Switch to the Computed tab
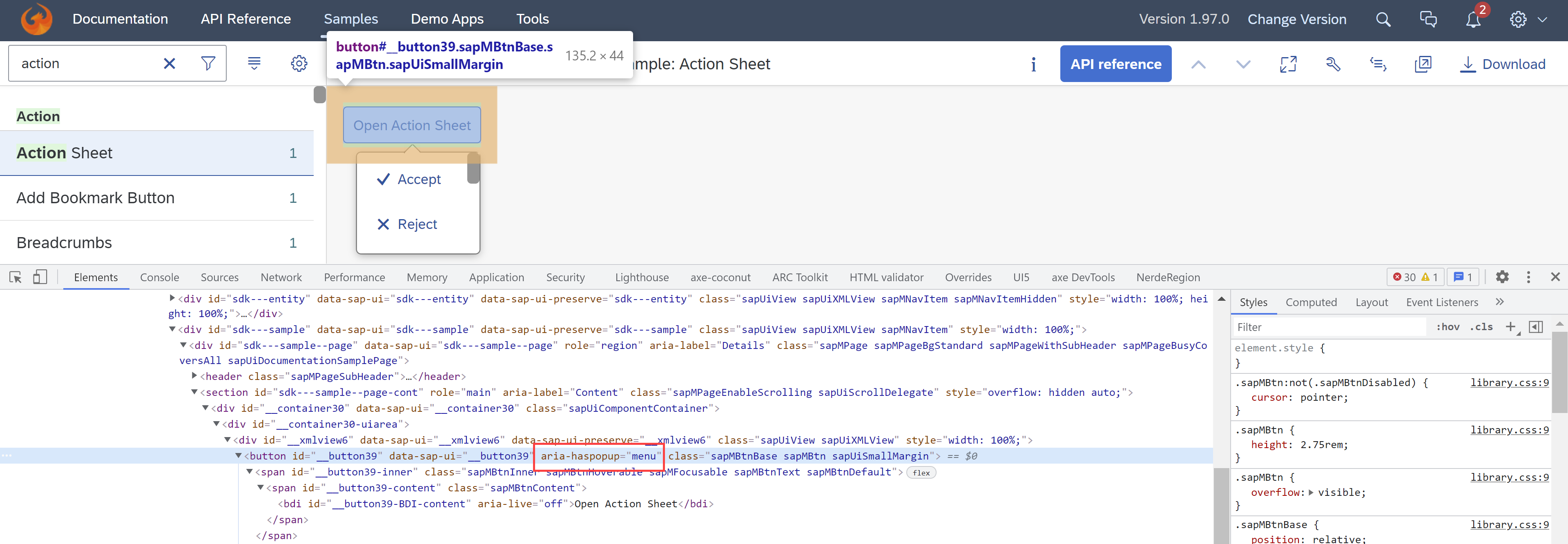 [1312, 302]
